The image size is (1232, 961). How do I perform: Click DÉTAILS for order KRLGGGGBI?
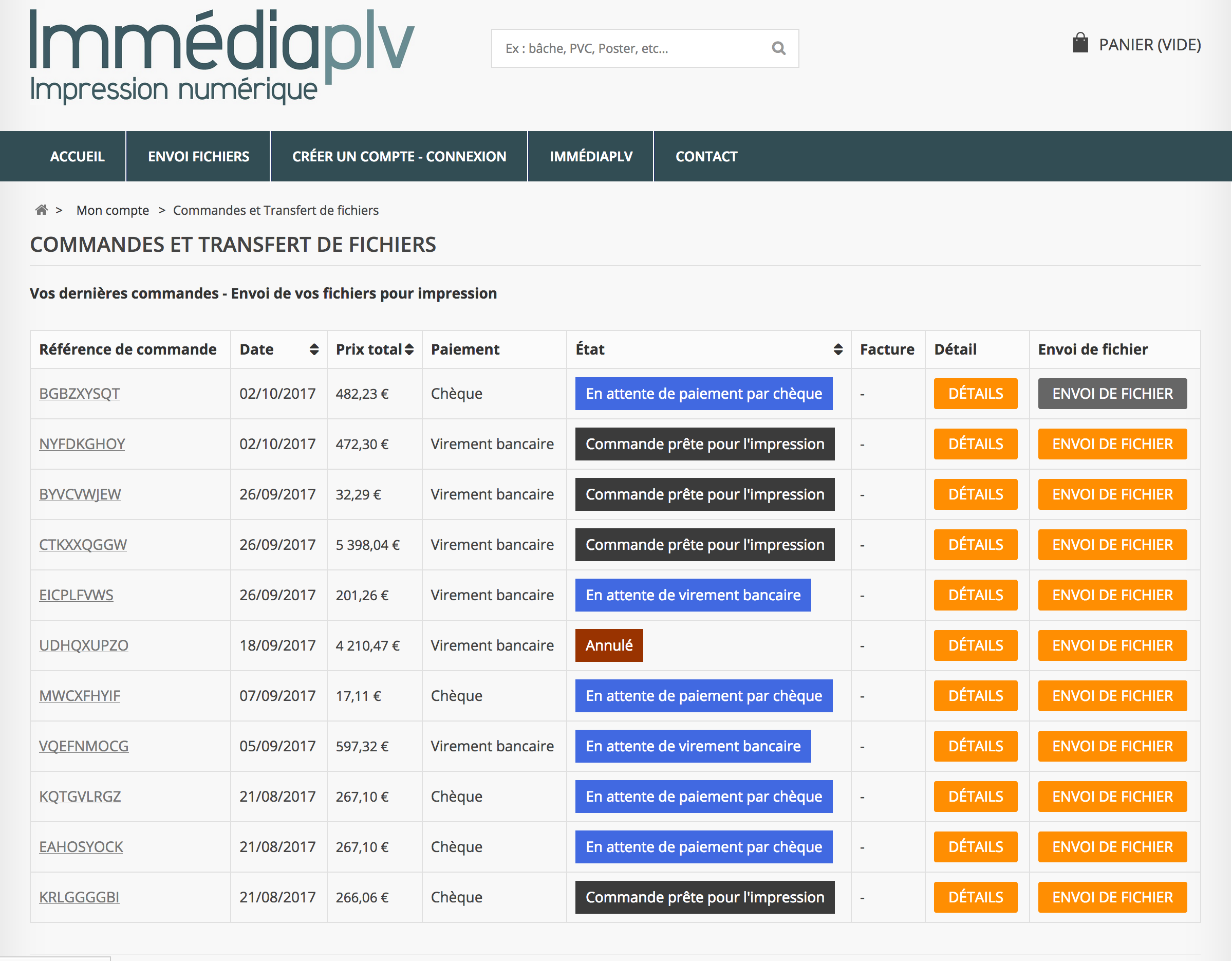(x=975, y=897)
